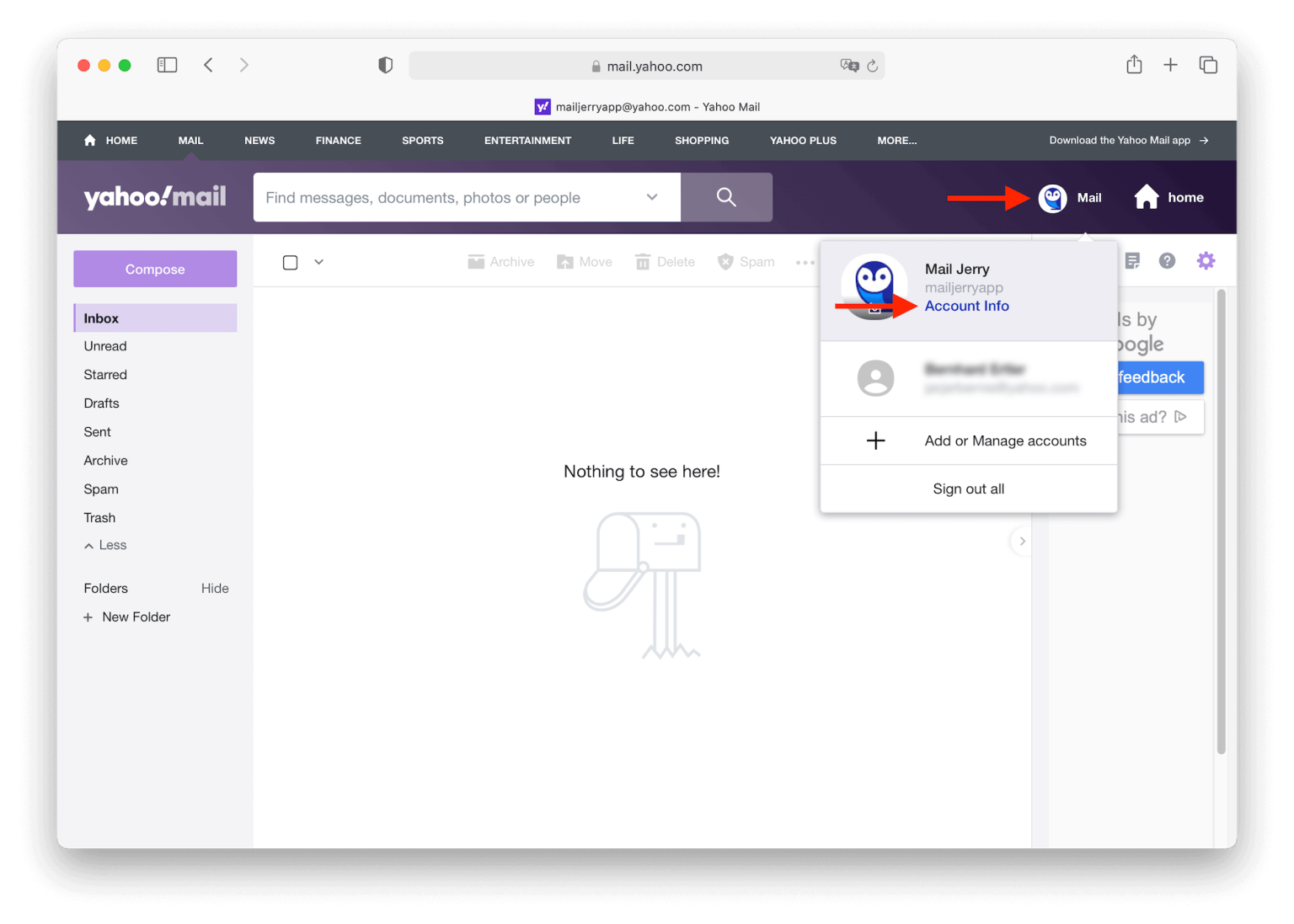
Task: Open the Sent folder
Action: click(x=97, y=432)
